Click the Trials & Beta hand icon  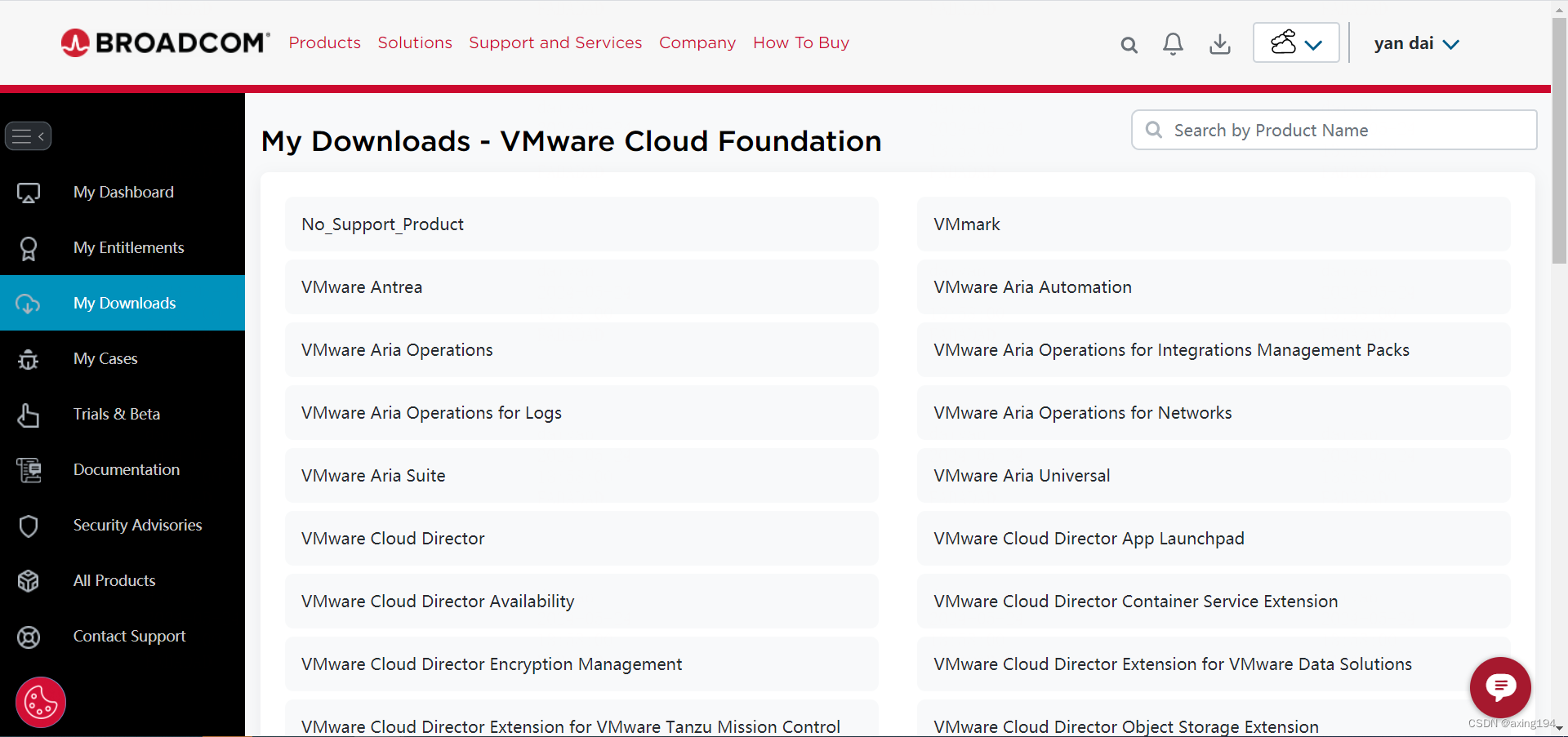click(29, 415)
